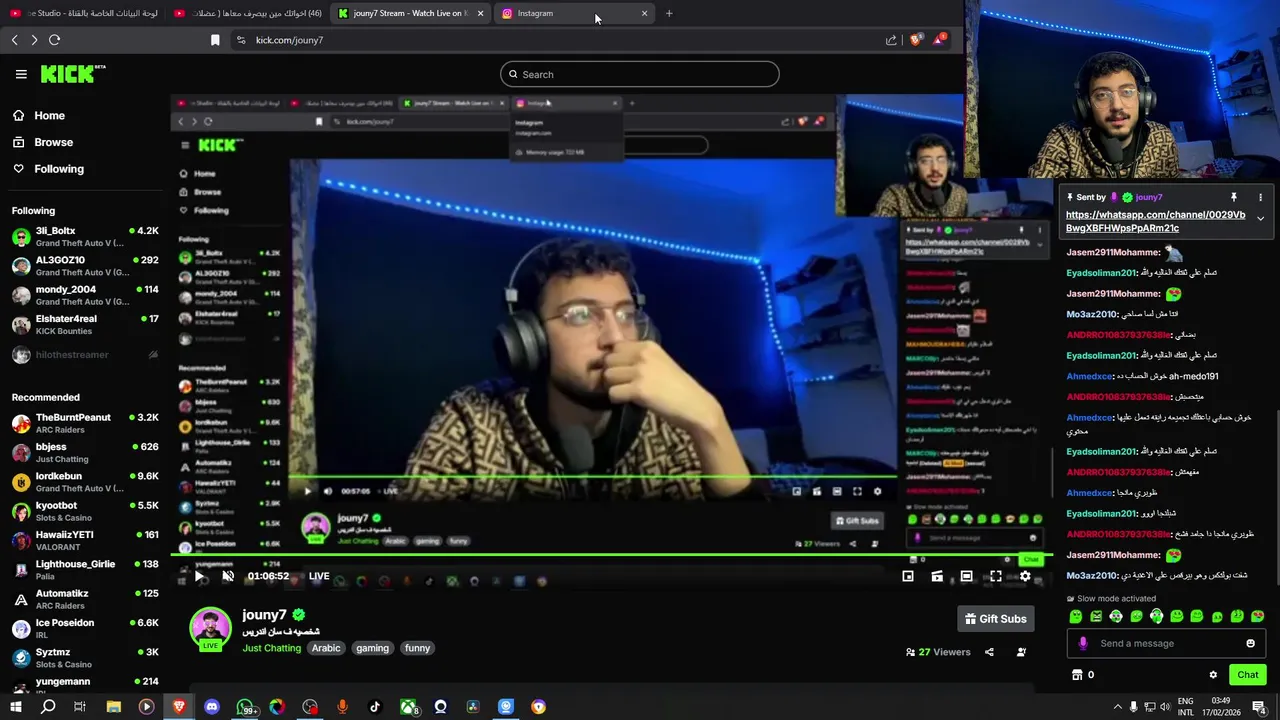The width and height of the screenshot is (1280, 720).
Task: Open chat settings gear
Action: tap(1213, 675)
